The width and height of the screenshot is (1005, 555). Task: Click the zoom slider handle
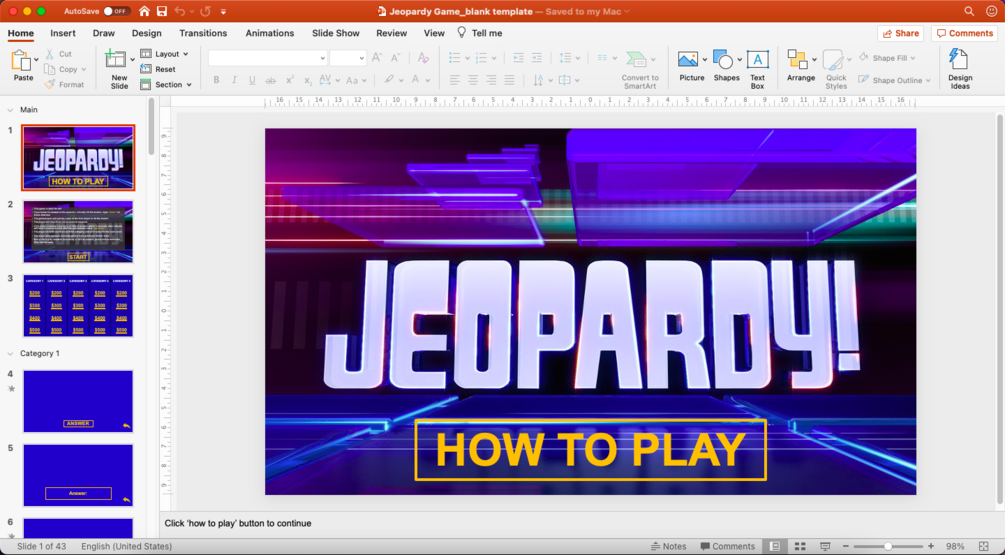(x=888, y=546)
